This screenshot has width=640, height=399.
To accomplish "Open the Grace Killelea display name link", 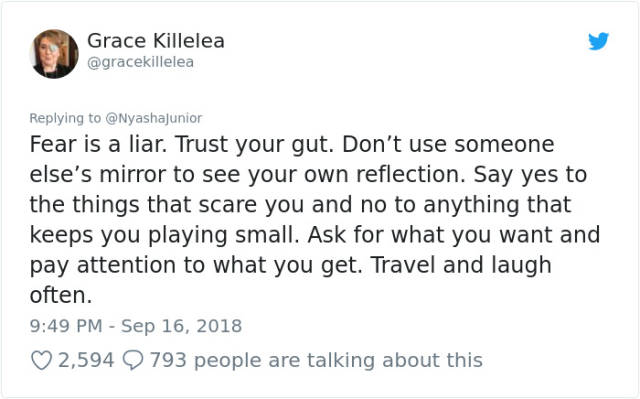I will 156,41.
